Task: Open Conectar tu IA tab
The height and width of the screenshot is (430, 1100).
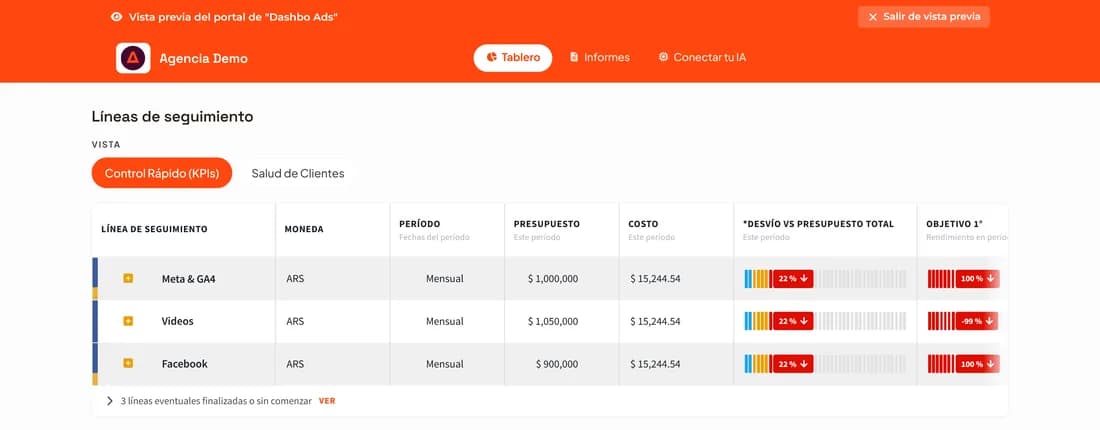Action: 702,58
